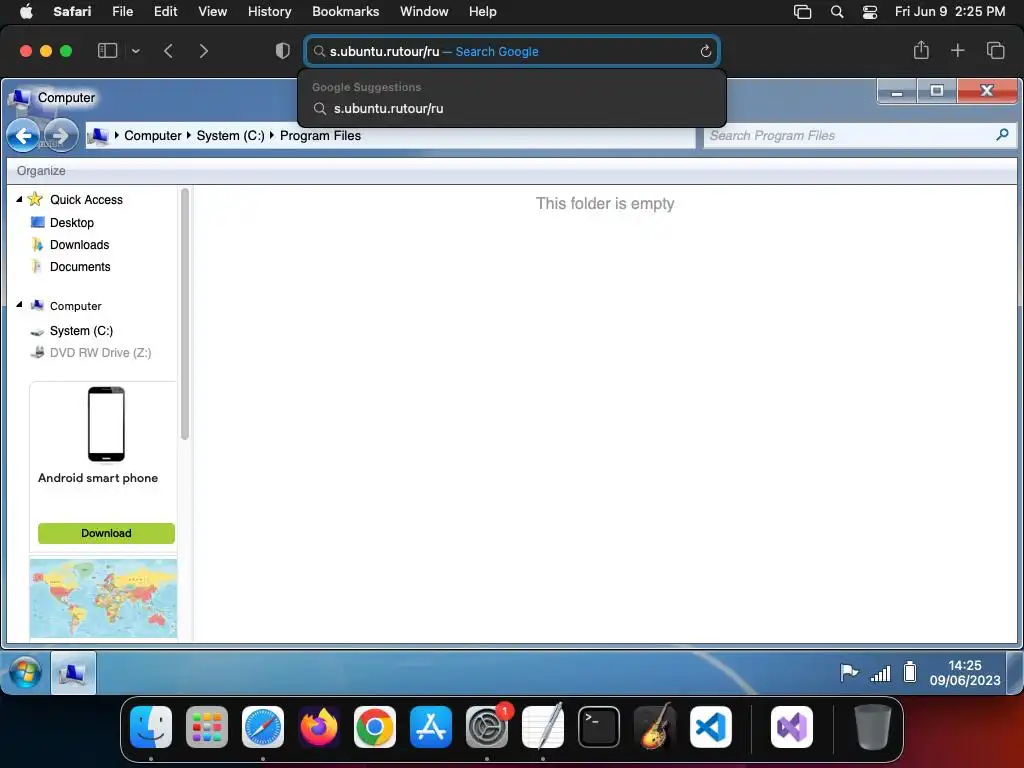Click the Show desktop strip in the taskbar

coord(1015,673)
